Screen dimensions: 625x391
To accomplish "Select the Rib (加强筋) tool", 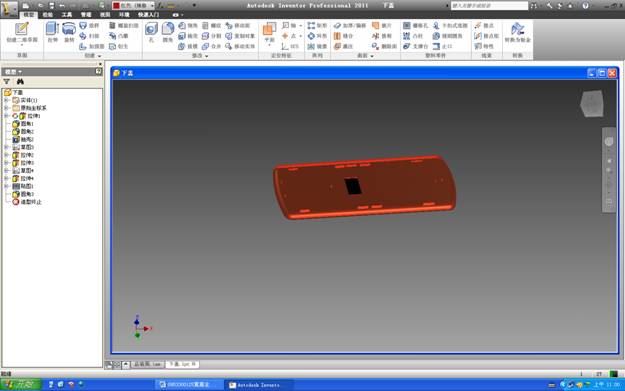I will (x=92, y=46).
